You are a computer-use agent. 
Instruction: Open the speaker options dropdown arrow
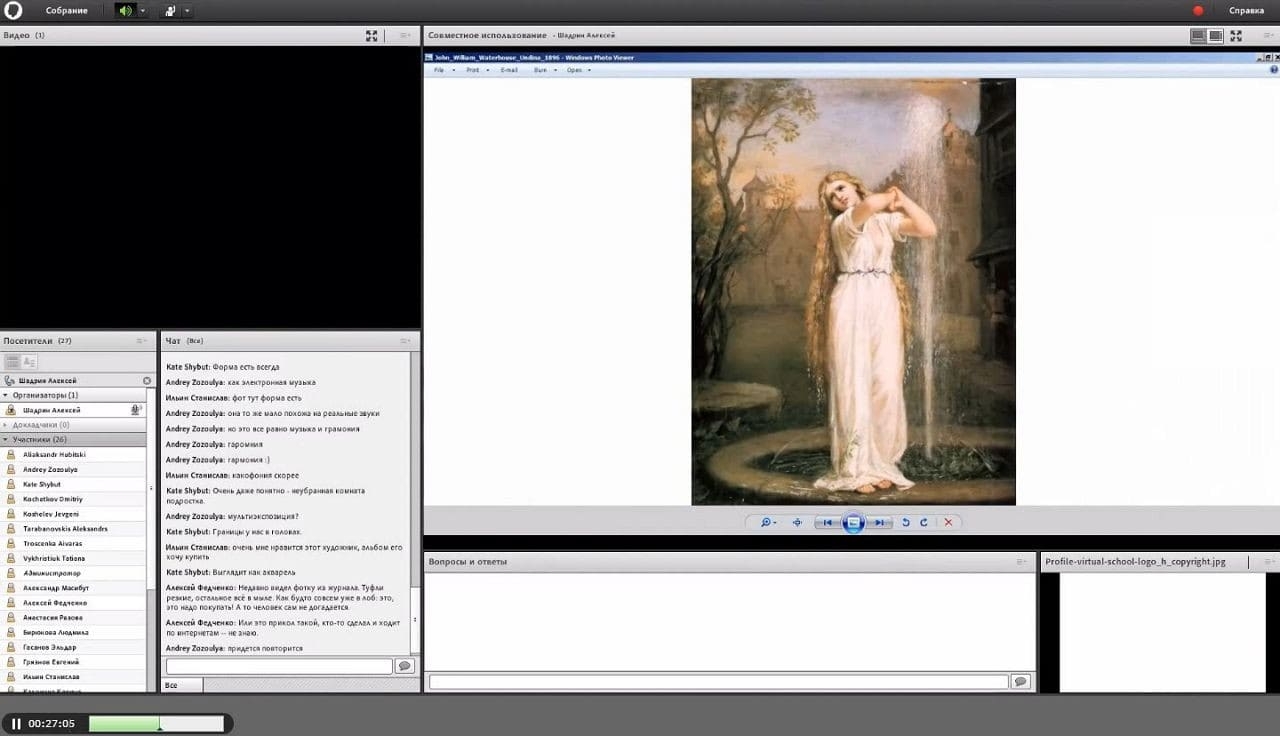tap(143, 11)
